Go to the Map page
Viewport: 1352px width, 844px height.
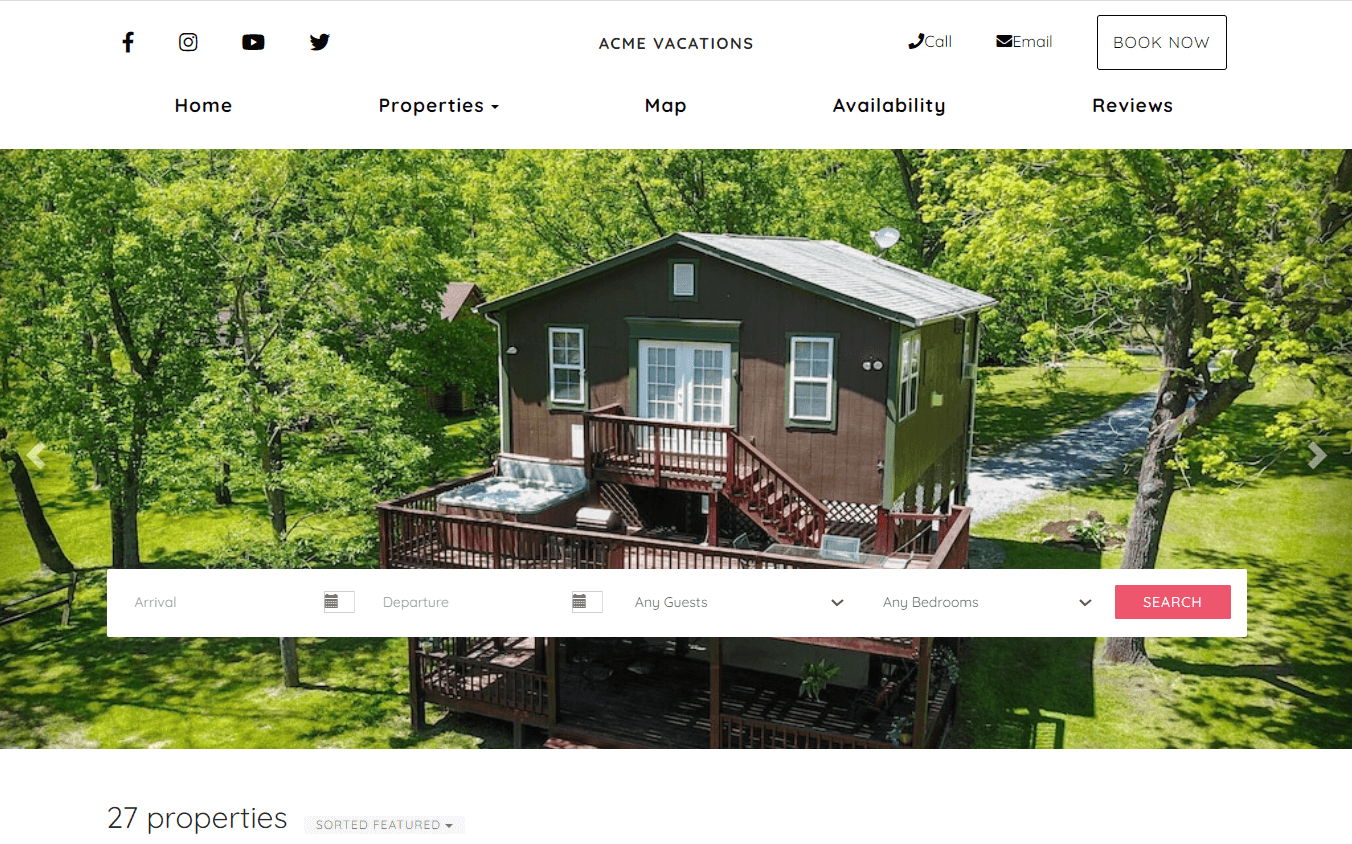665,105
